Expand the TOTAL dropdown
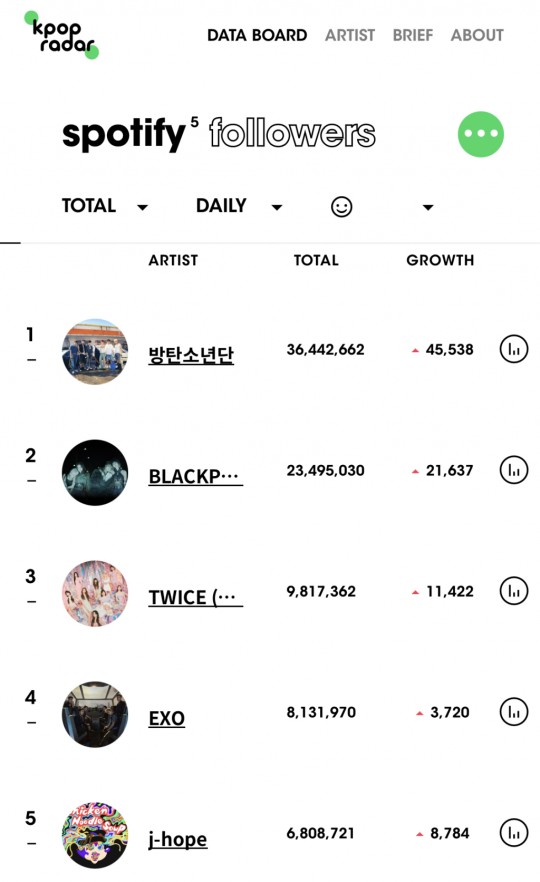Image resolution: width=540 pixels, height=882 pixels. point(105,206)
